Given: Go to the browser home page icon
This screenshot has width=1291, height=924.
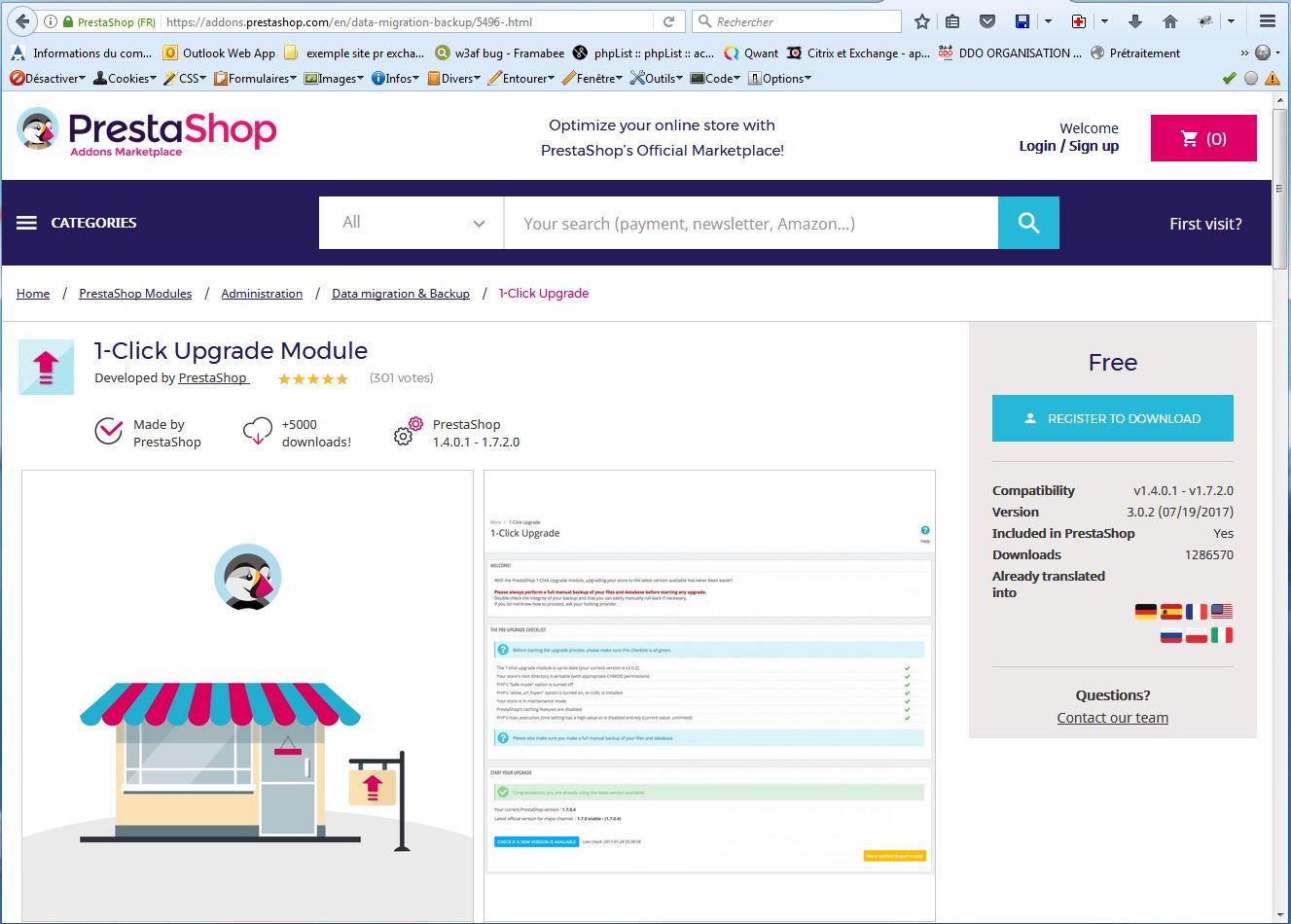Looking at the screenshot, I should pyautogui.click(x=1170, y=21).
